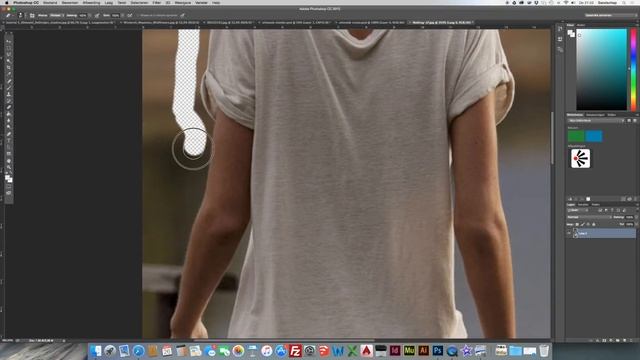Viewport: 640px width, 360px height.
Task: Click third collapsed panel icon beside Color panel
Action: (560, 50)
